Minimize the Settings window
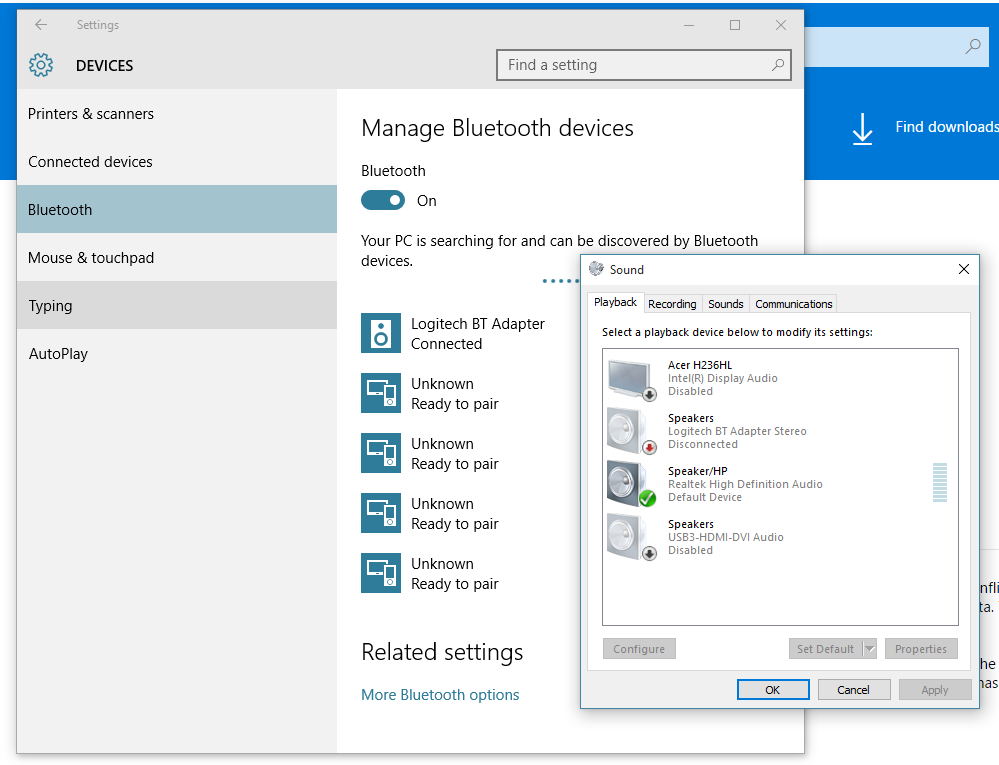Screen dimensions: 999x765 point(689,25)
